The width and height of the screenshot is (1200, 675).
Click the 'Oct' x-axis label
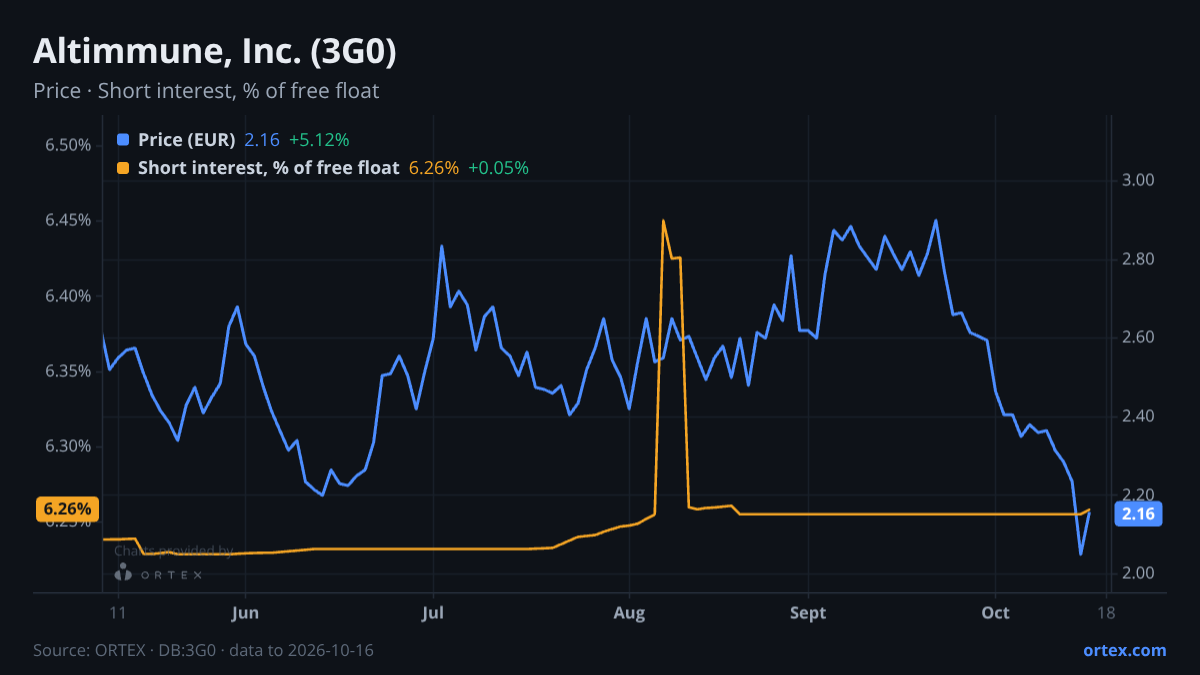coord(996,613)
